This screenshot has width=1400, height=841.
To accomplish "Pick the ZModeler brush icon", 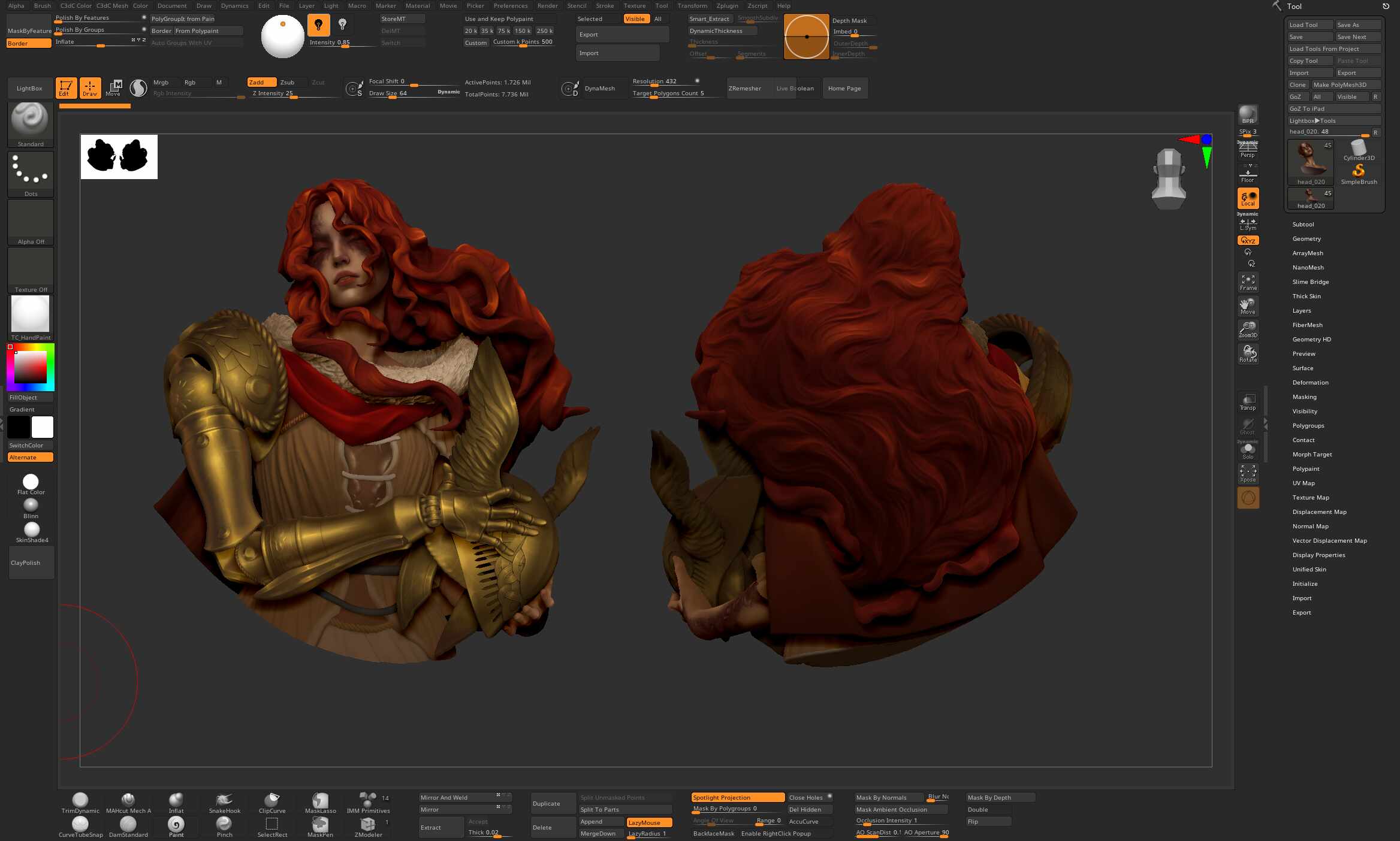I will [x=367, y=825].
